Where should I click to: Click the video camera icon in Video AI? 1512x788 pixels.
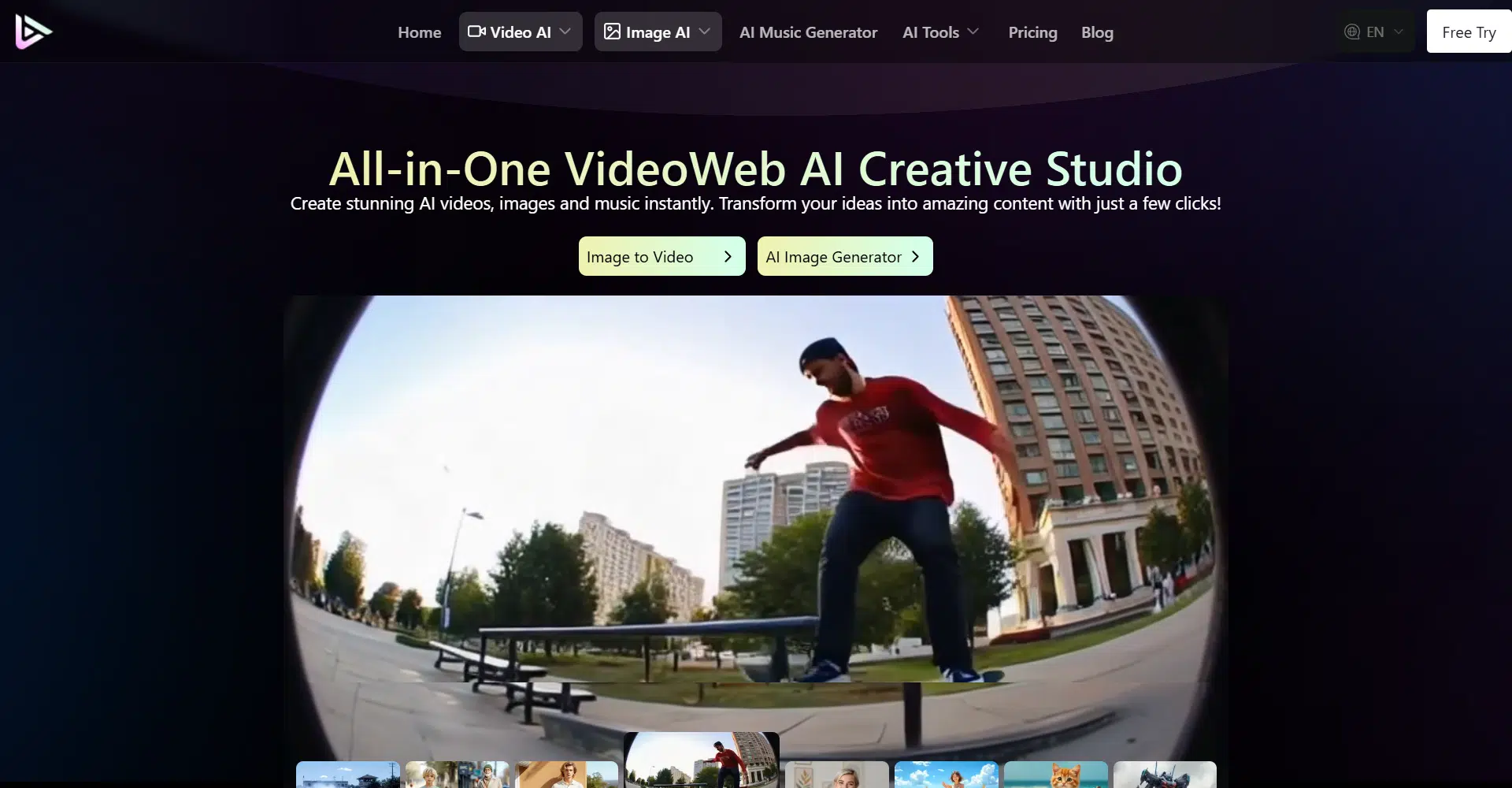476,32
